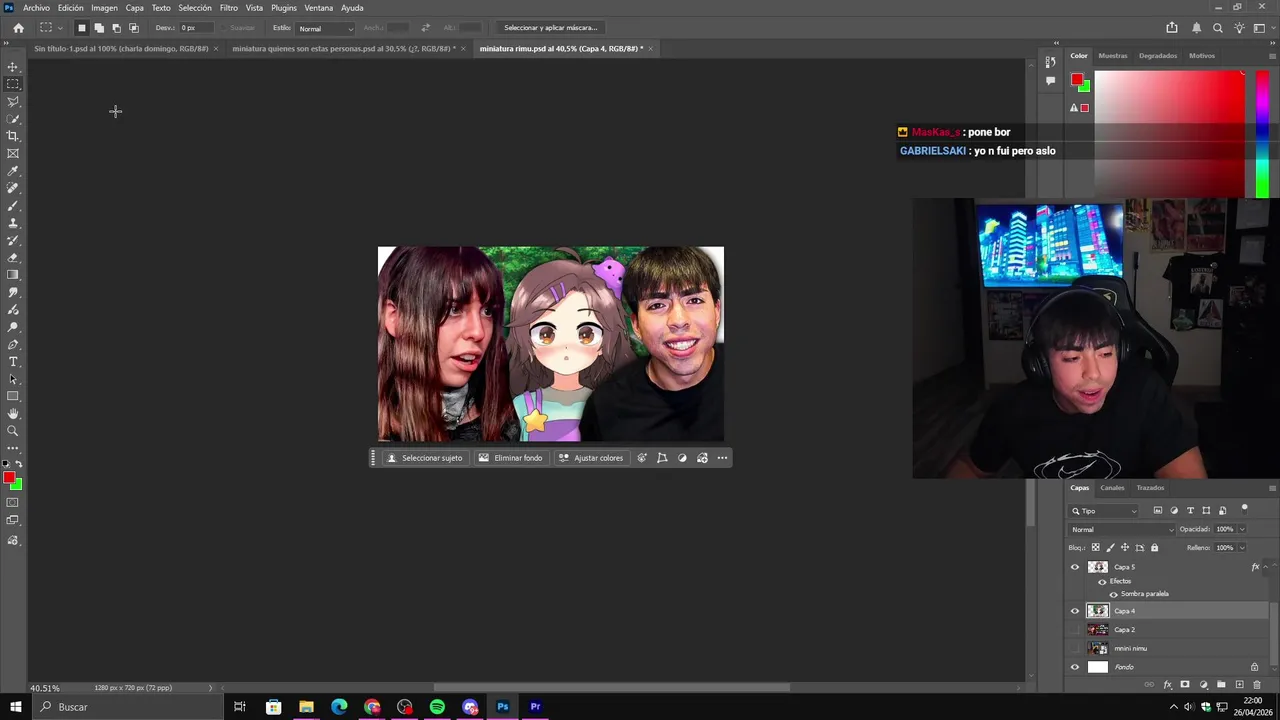Screen dimensions: 1280x720
Task: Select the Eyedropper tool
Action: [13, 171]
